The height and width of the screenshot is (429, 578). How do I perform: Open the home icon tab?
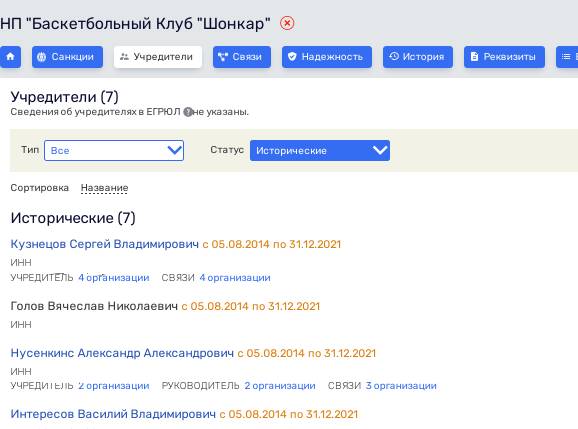[10, 57]
